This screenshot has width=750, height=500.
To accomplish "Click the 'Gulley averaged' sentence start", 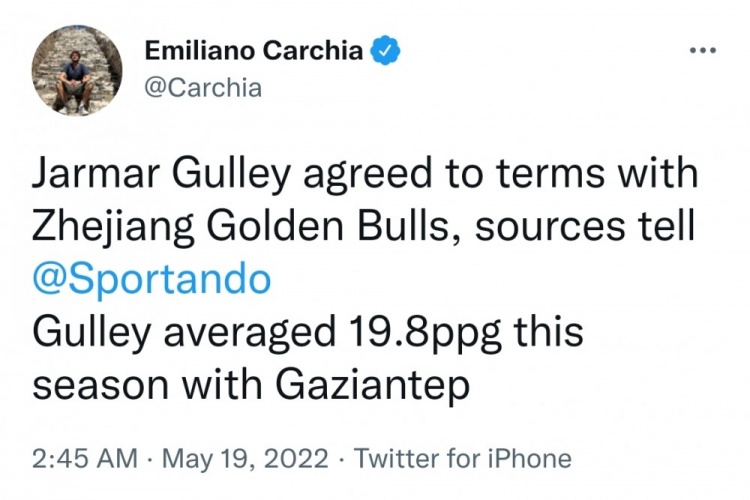I will (184, 333).
